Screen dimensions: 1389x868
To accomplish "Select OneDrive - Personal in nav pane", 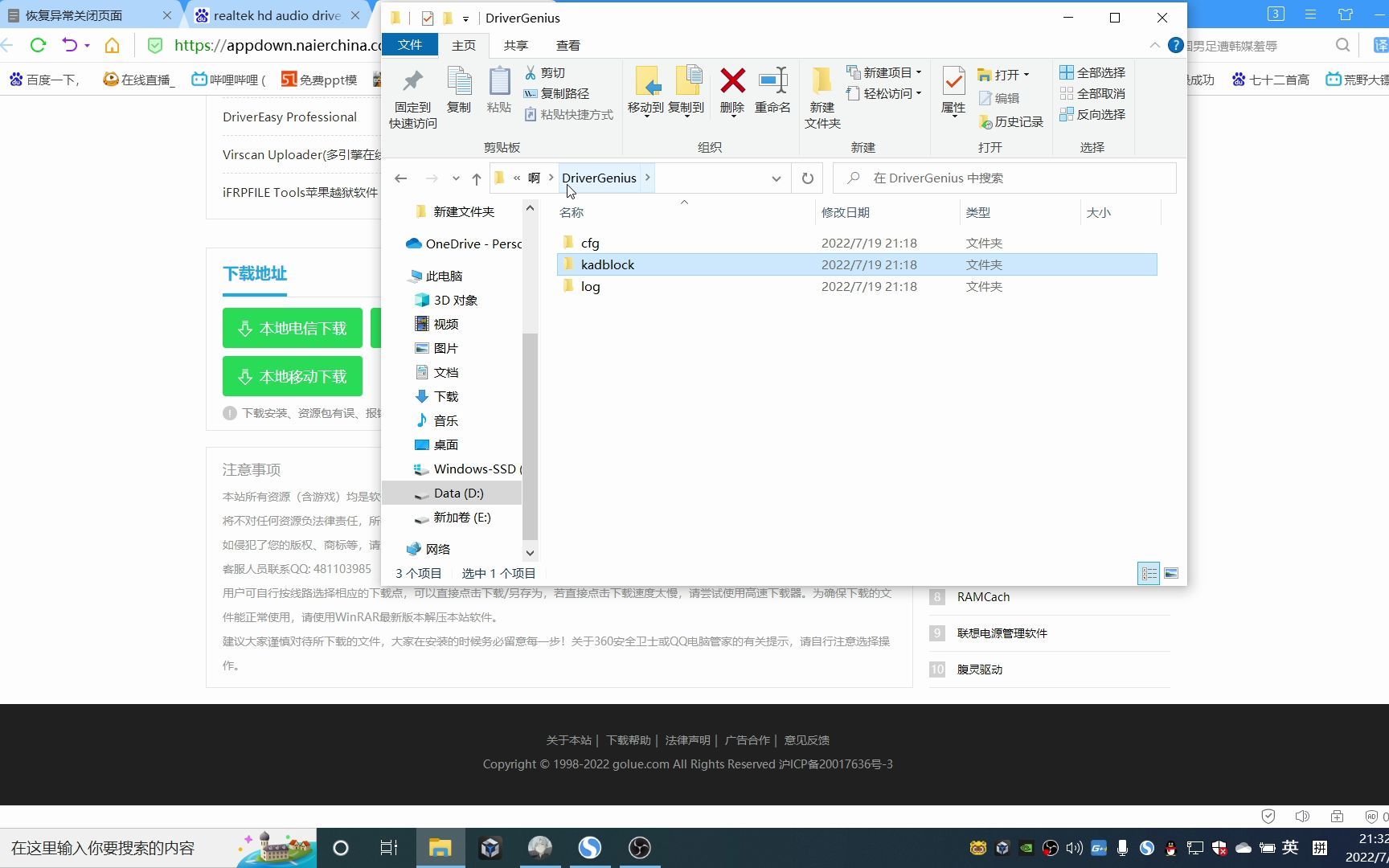I will point(464,244).
